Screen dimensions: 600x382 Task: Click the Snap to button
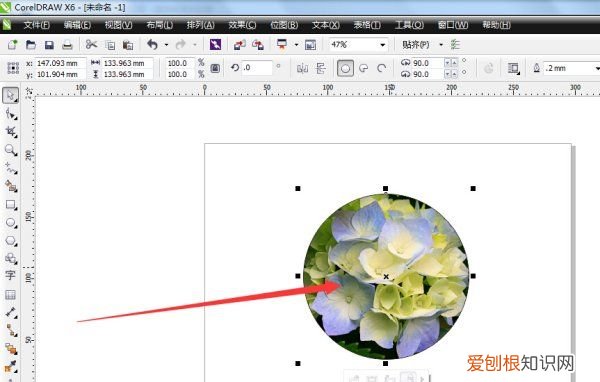click(416, 45)
